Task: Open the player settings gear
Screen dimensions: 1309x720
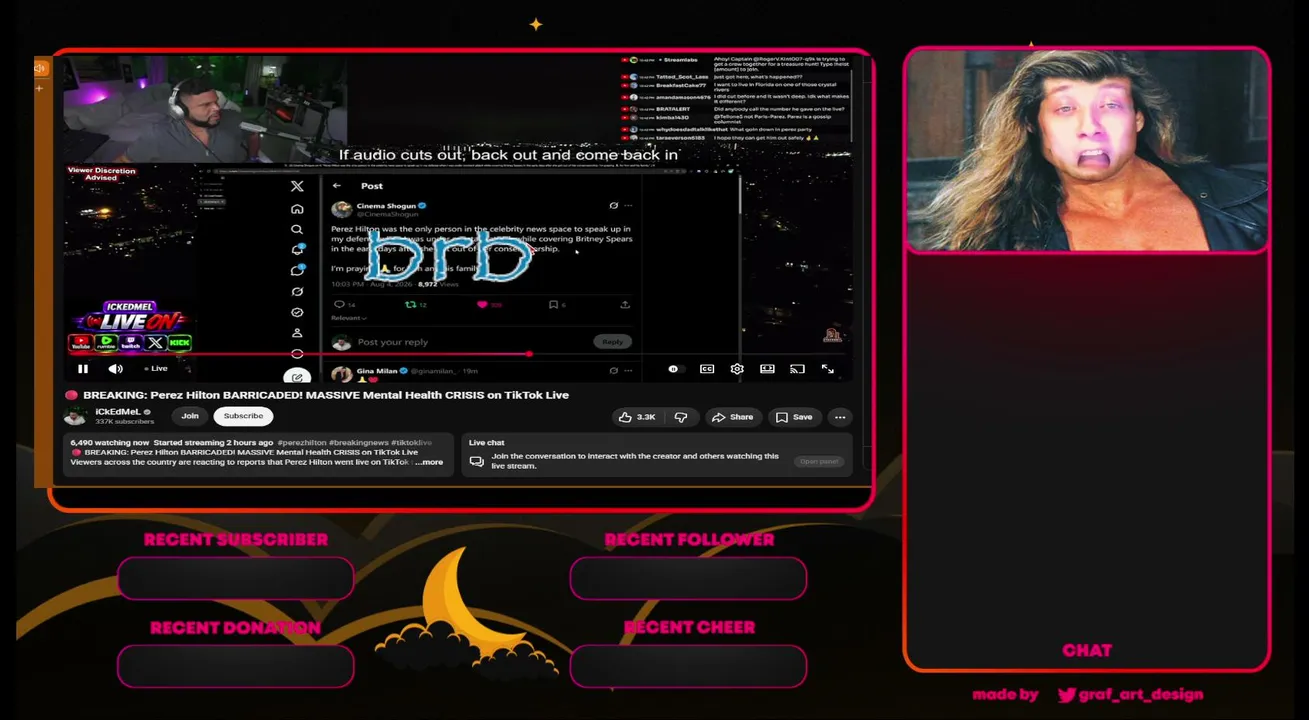Action: (x=737, y=369)
